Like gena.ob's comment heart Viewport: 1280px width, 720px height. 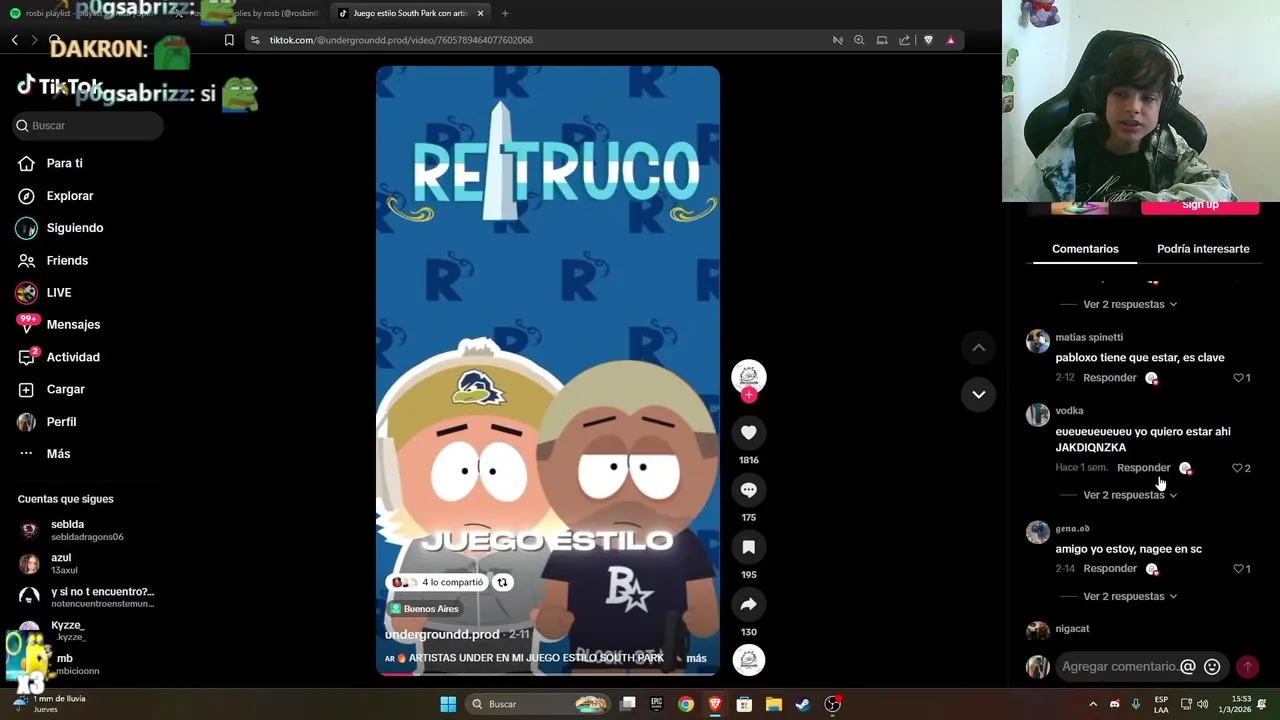tap(1239, 569)
